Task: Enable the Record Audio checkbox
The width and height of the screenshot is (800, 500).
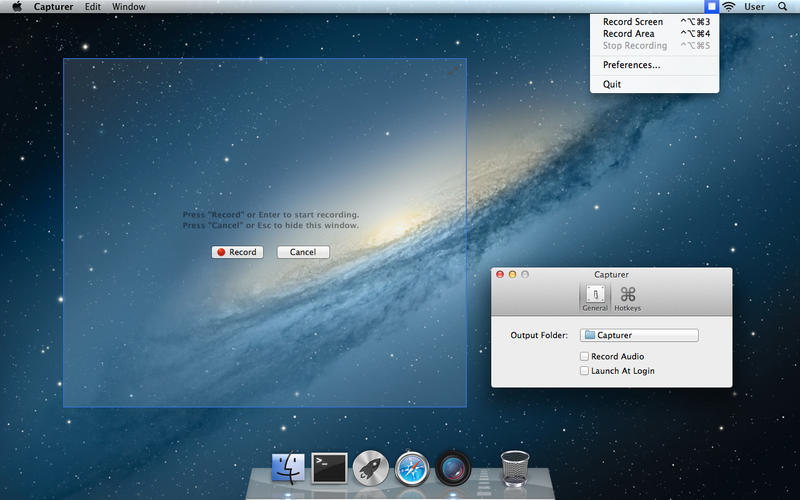Action: click(584, 357)
